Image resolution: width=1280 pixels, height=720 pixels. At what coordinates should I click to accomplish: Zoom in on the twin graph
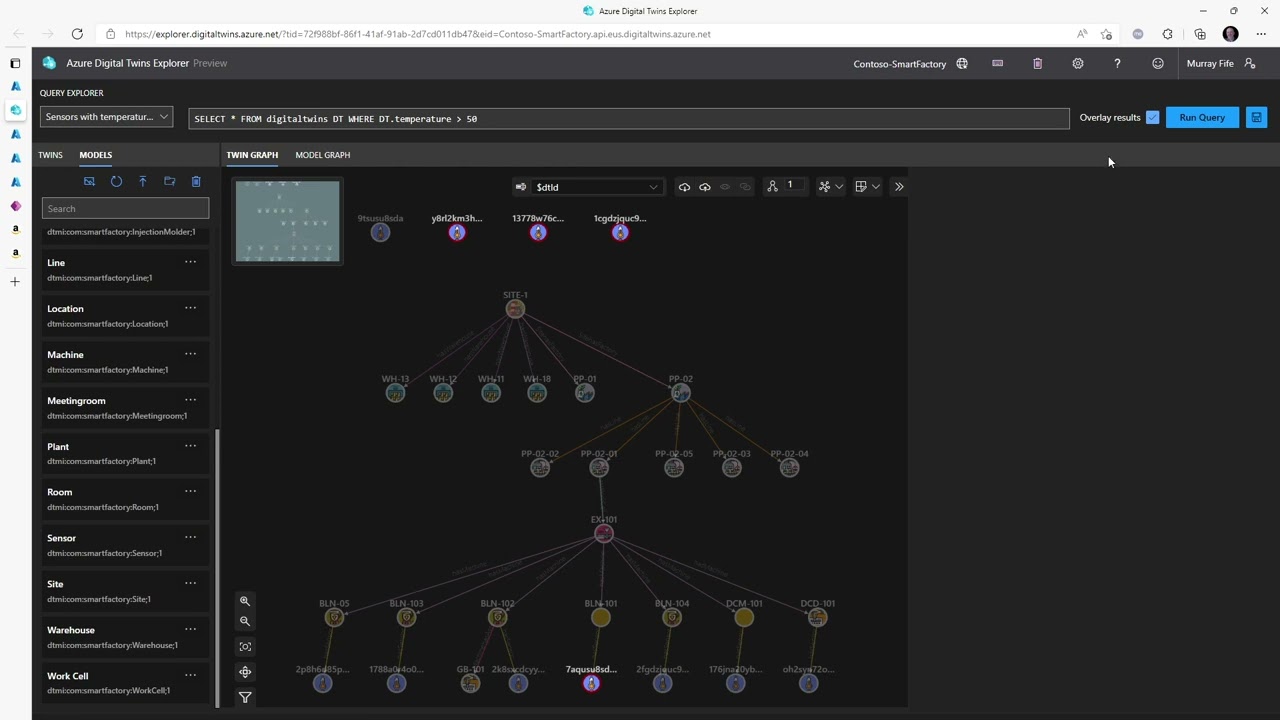coord(245,601)
